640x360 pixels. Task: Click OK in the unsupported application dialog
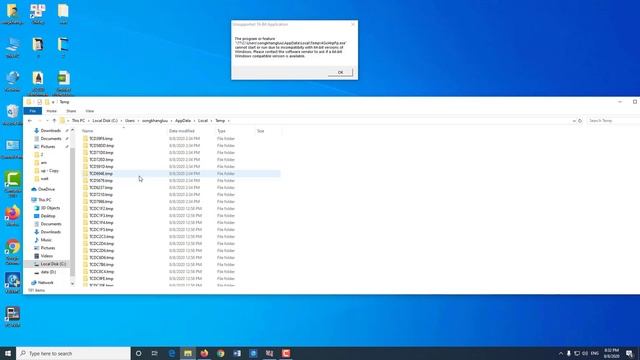tap(340, 72)
